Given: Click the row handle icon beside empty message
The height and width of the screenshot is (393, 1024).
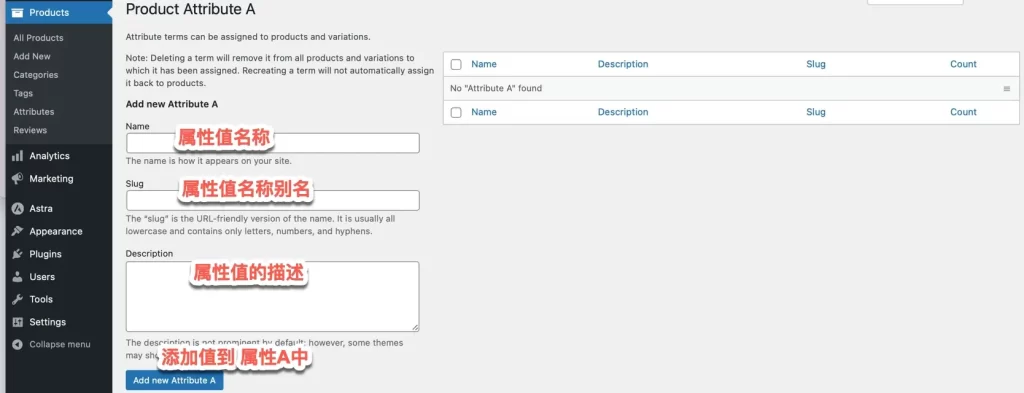Looking at the screenshot, I should 1006,88.
